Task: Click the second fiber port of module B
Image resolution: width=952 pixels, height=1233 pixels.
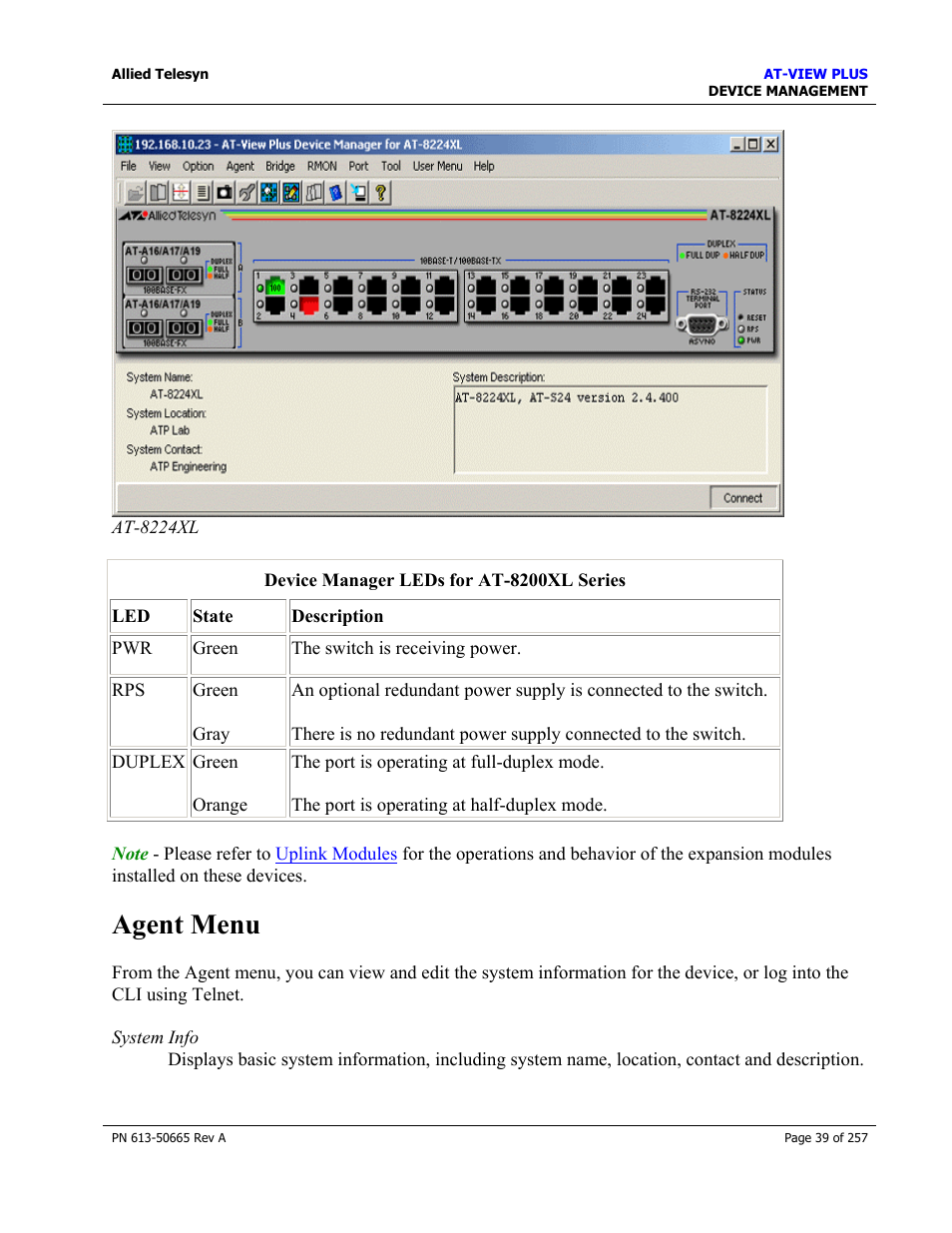Action: pos(184,327)
